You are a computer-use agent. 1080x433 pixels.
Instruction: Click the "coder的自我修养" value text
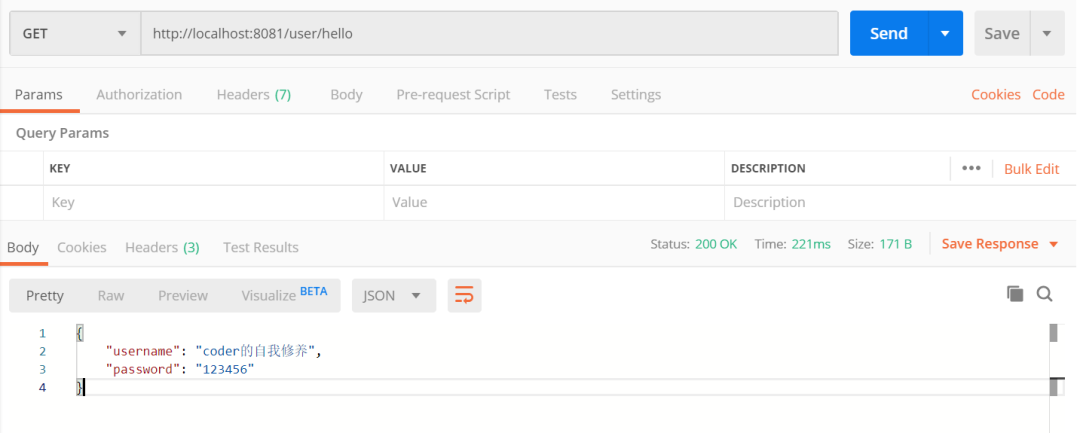point(255,351)
